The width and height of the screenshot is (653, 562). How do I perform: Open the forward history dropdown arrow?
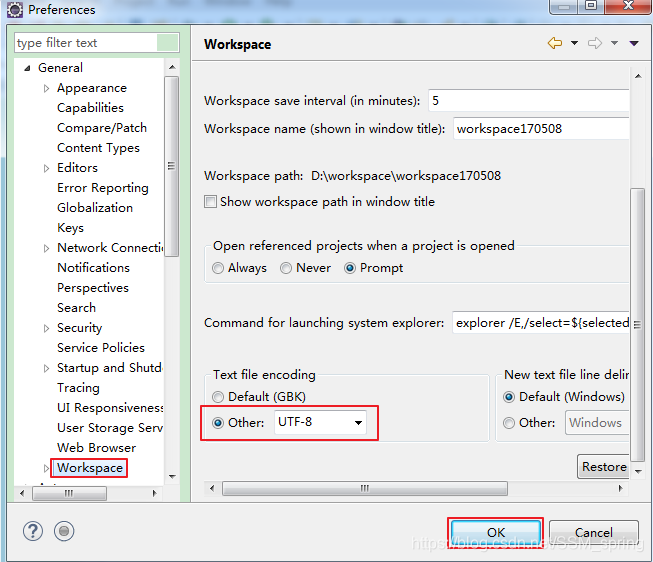pos(614,43)
